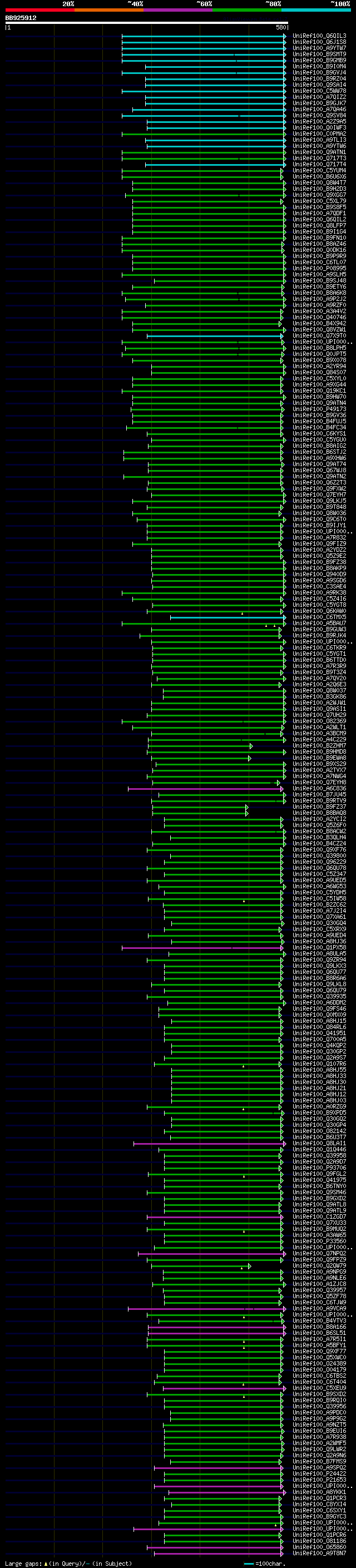Click the red 20% identity legend swatch
Screen dimensions: 356x1568
coord(39,10)
